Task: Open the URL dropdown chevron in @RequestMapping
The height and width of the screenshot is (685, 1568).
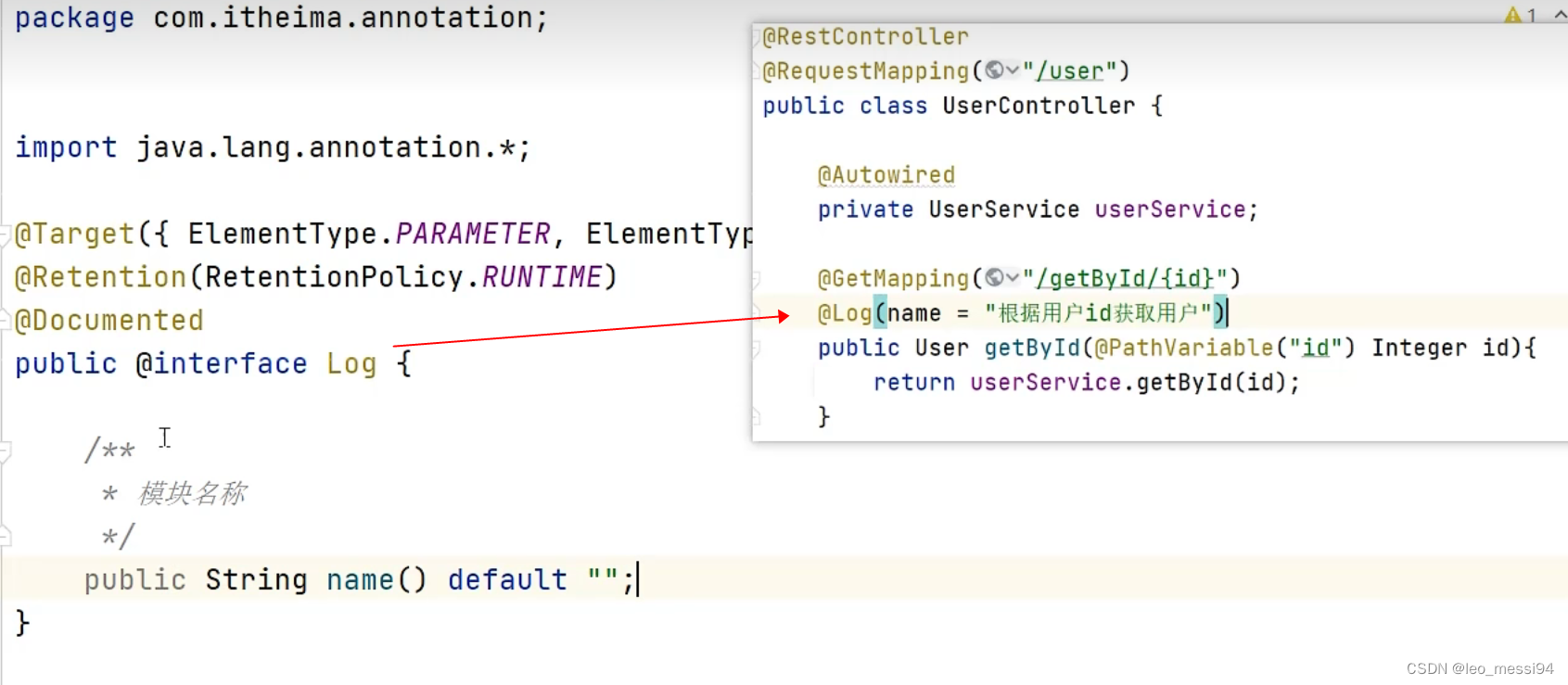Action: (1013, 70)
